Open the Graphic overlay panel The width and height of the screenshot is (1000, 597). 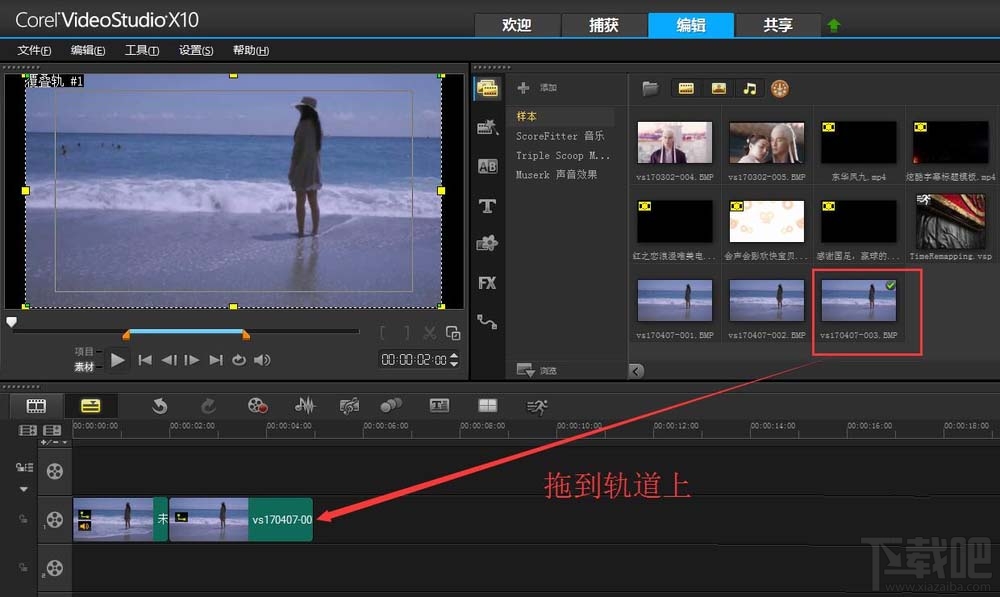[487, 243]
